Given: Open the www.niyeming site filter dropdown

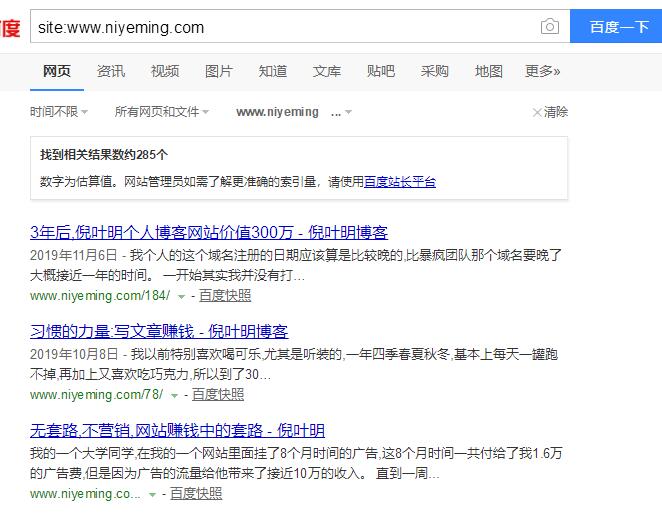Looking at the screenshot, I should [294, 112].
